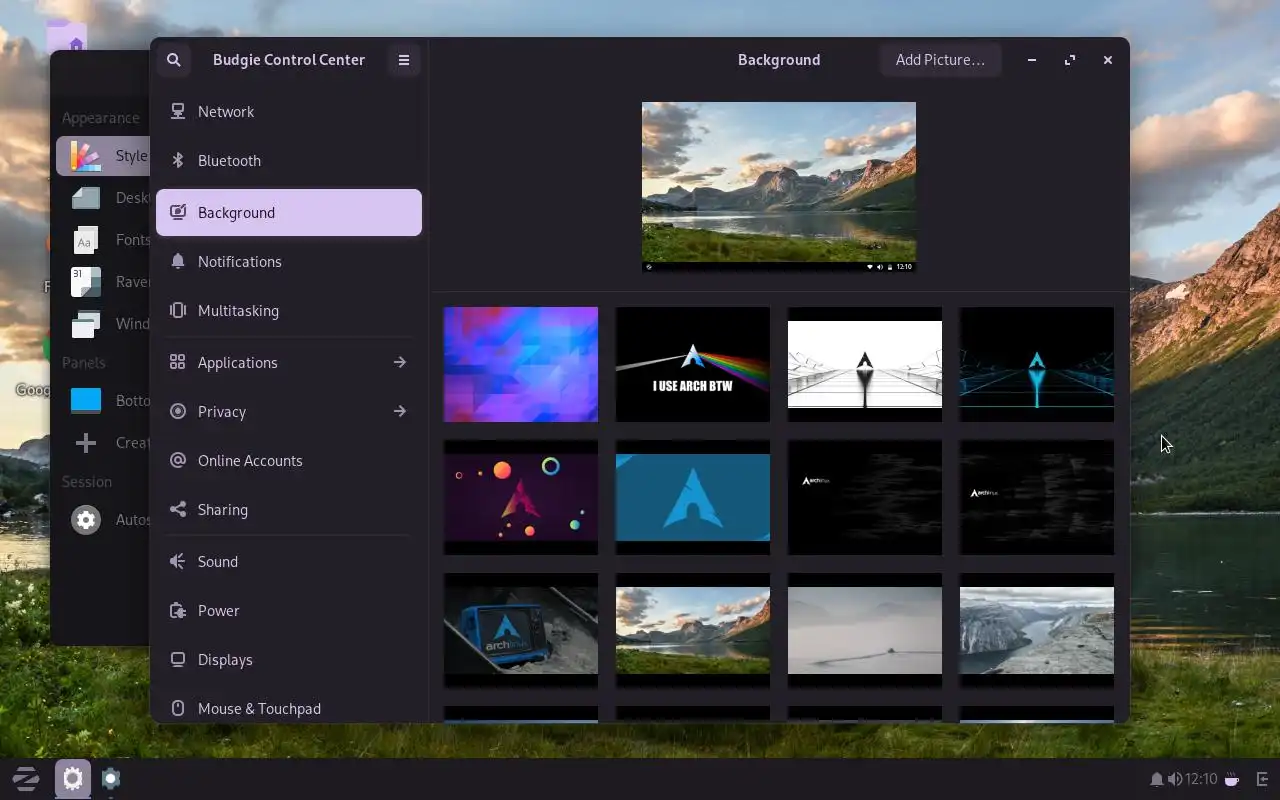Open Online Accounts settings

(289, 461)
